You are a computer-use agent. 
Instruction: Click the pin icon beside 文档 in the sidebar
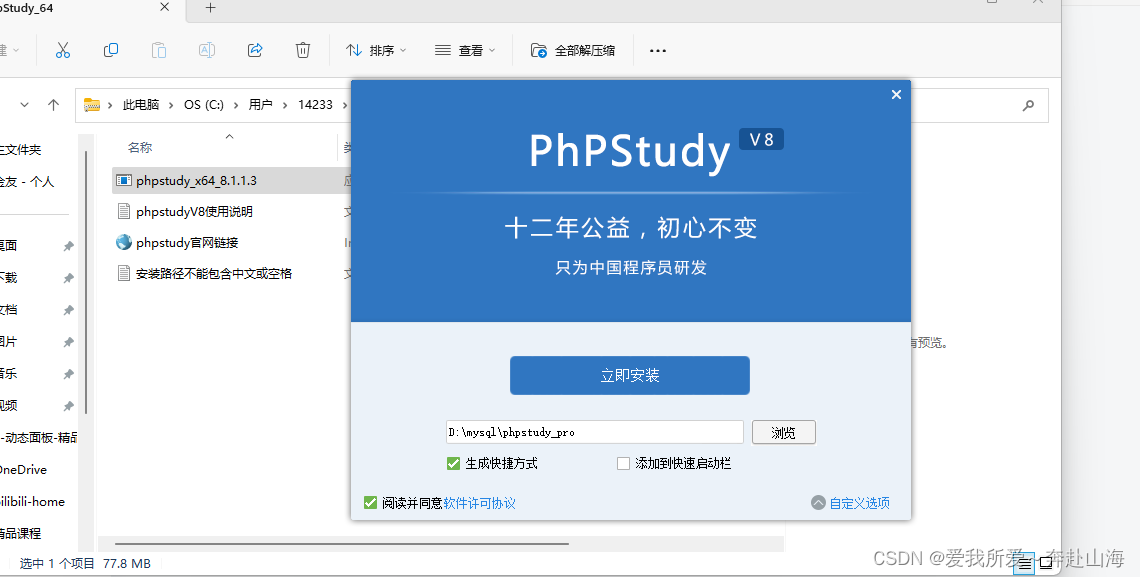pyautogui.click(x=68, y=310)
